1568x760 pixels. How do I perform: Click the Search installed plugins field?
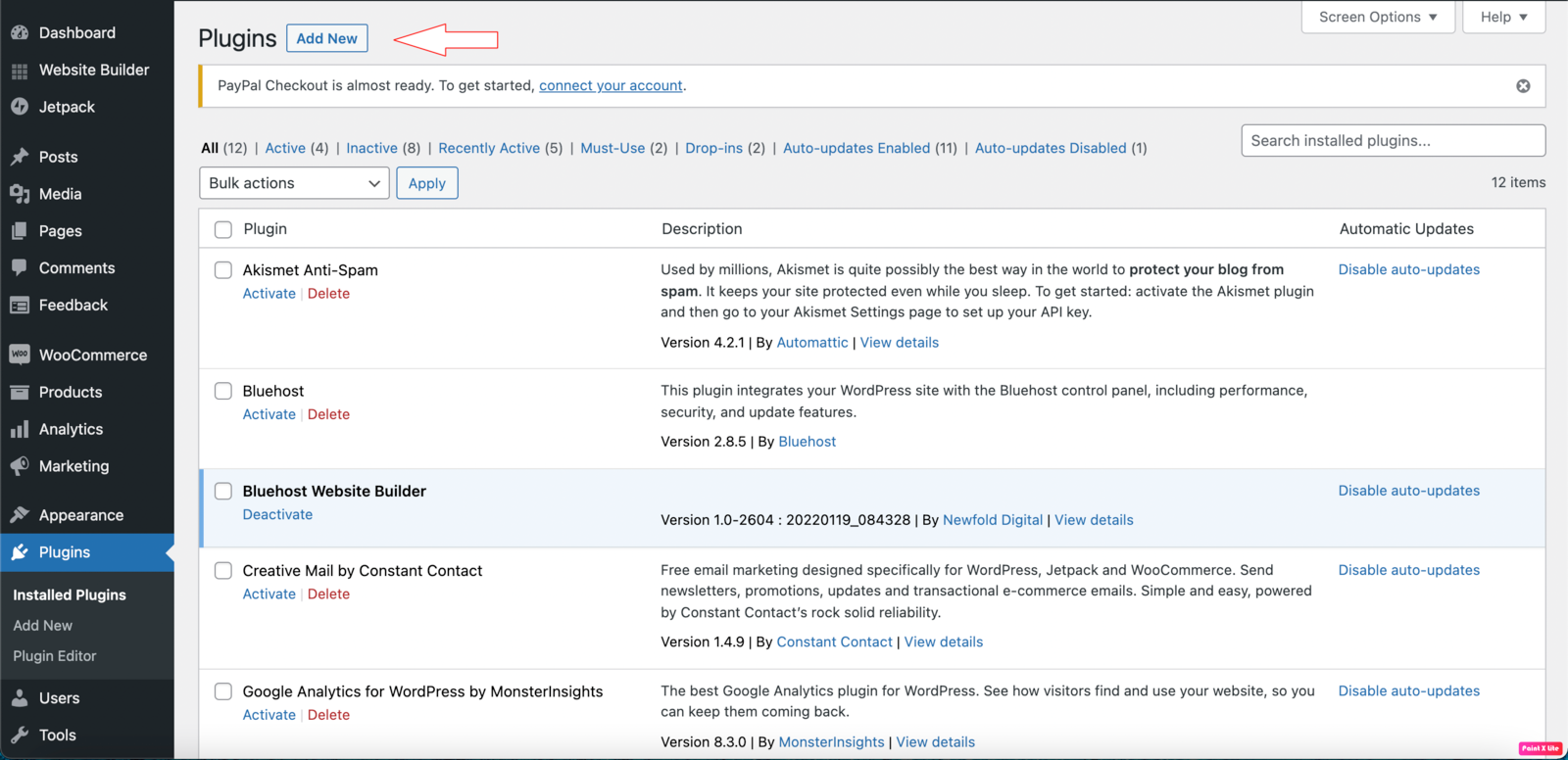point(1394,140)
